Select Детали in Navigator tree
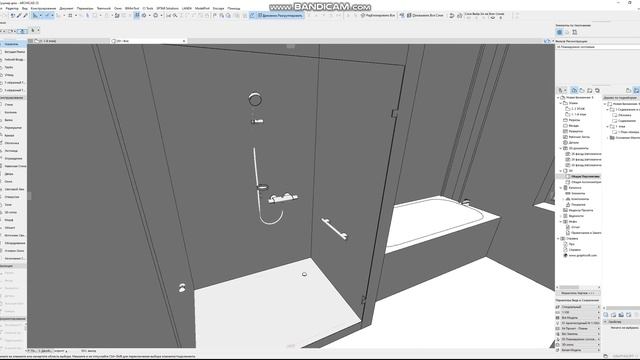This screenshot has width=640, height=360. pyautogui.click(x=573, y=143)
